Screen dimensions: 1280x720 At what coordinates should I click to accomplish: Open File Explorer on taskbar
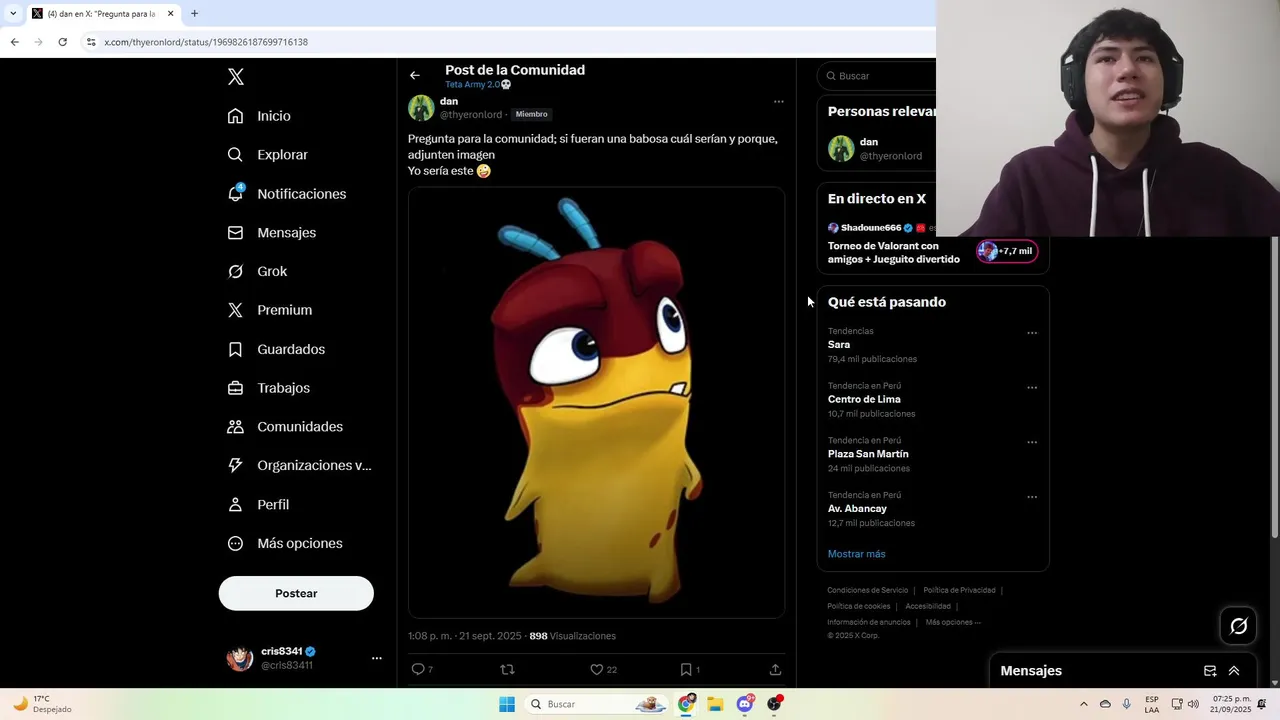[715, 704]
